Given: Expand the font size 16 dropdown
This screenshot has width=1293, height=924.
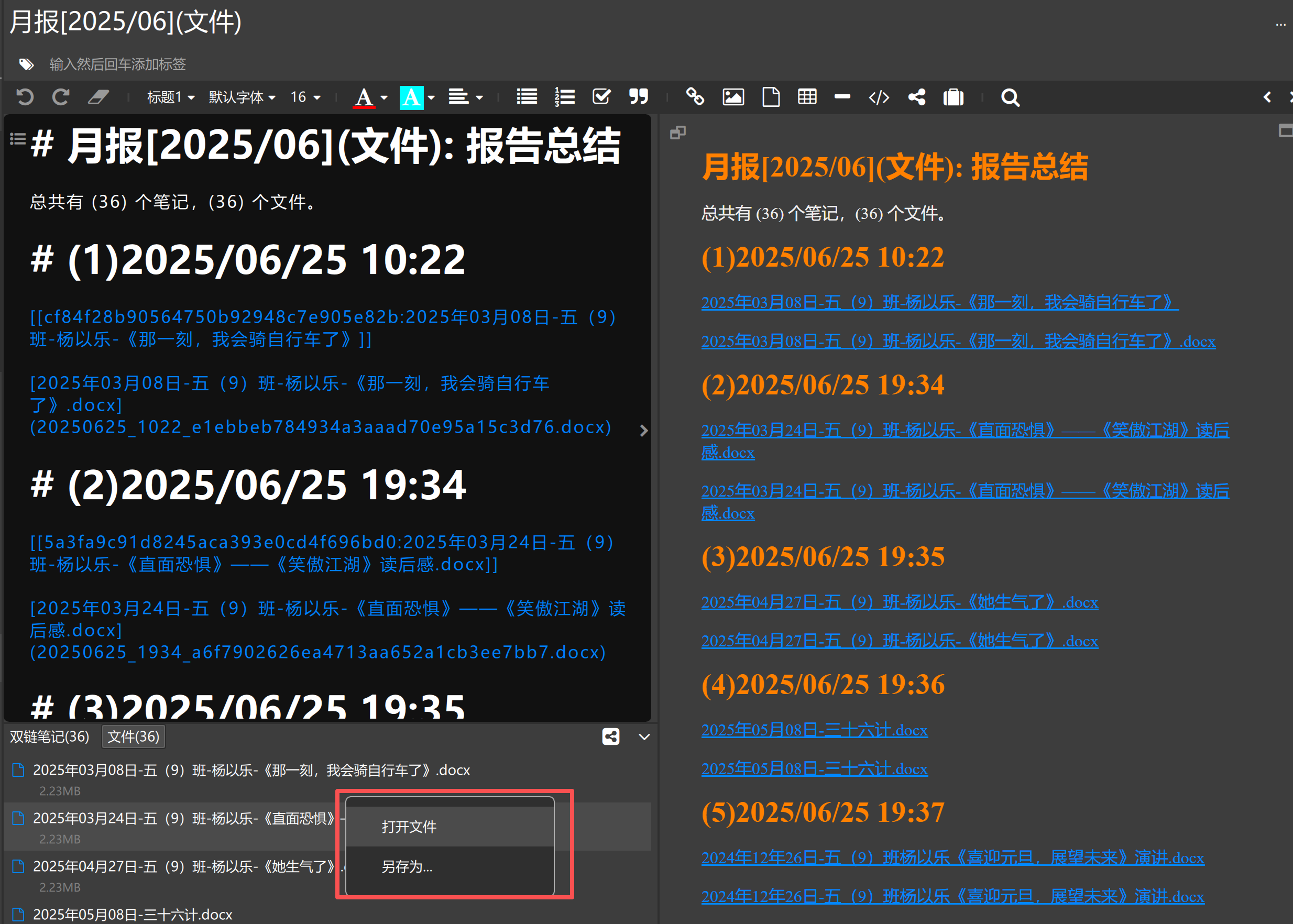Looking at the screenshot, I should click(x=305, y=97).
